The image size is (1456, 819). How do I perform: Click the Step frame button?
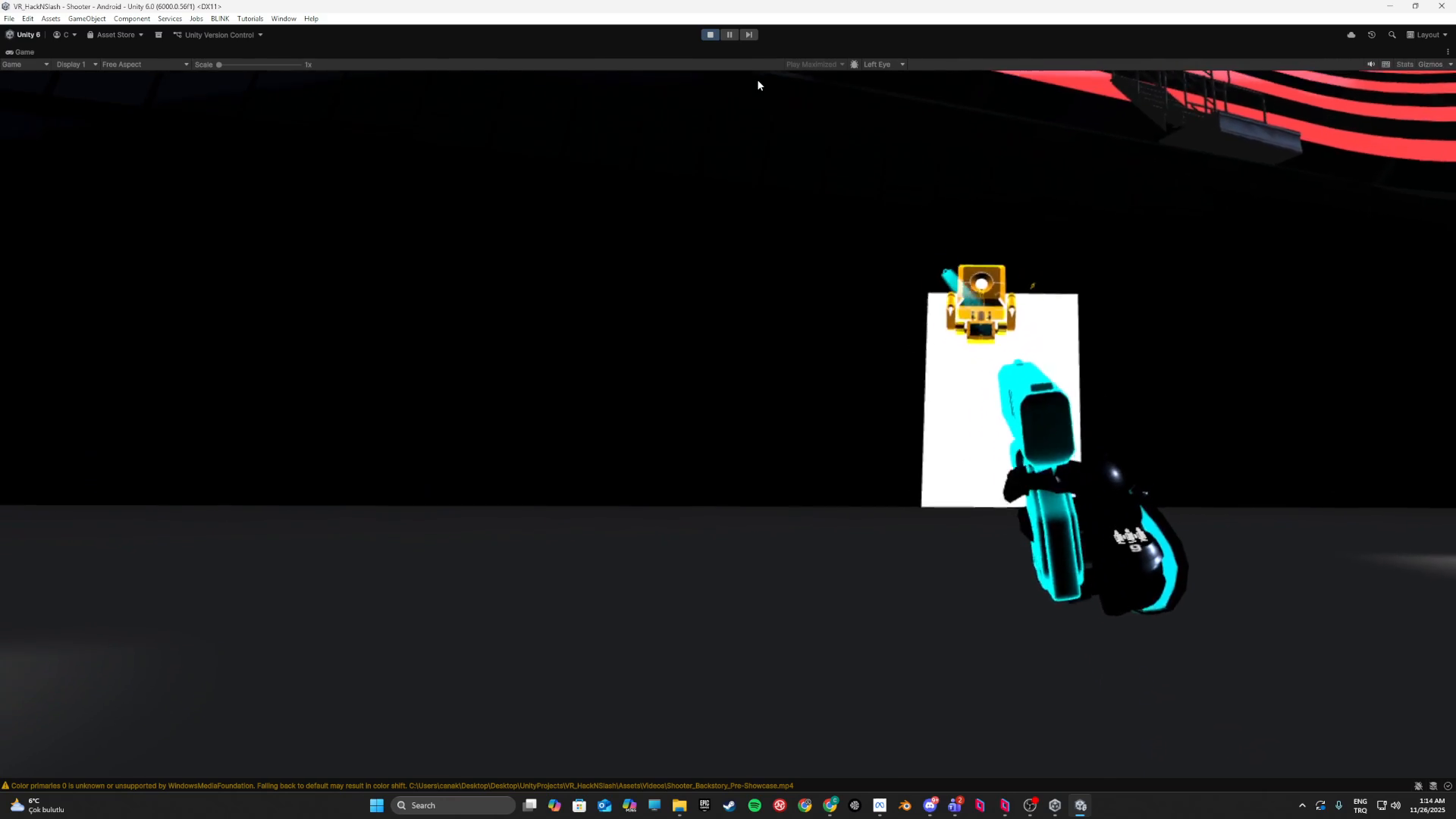coord(748,35)
